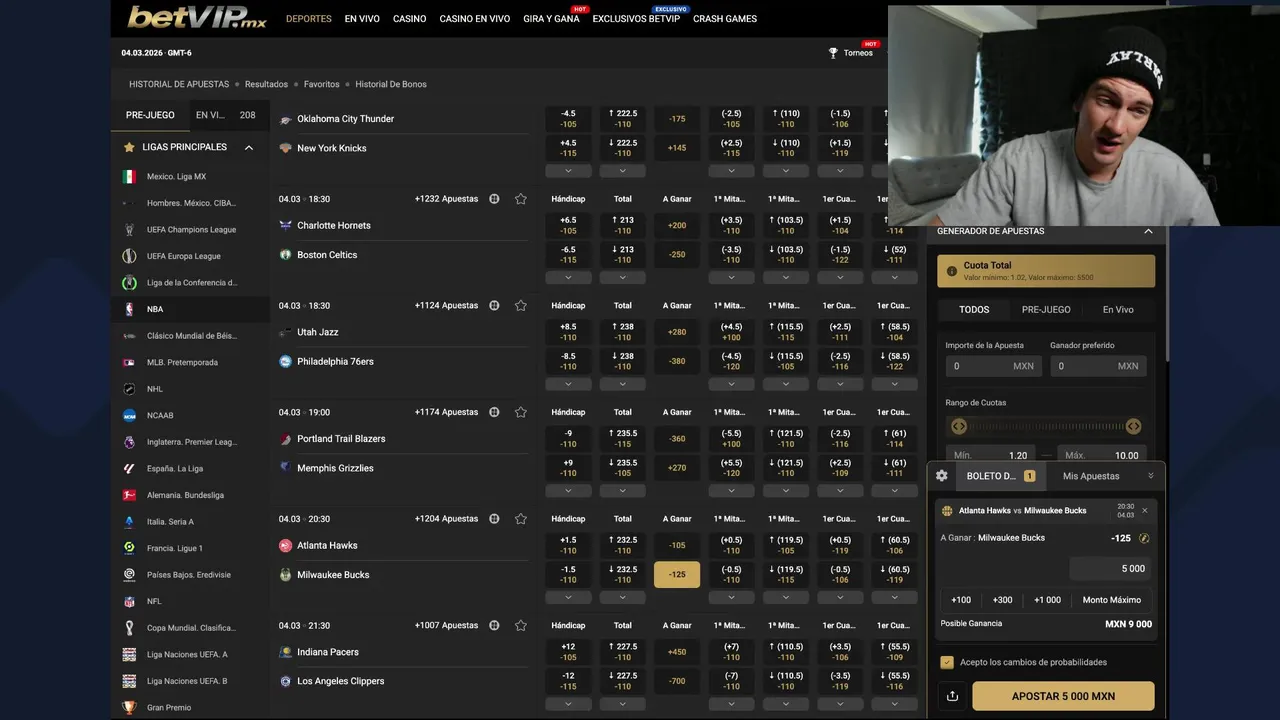Click APOSTAR 5 000 MXN button
This screenshot has width=1280, height=720.
1063,696
